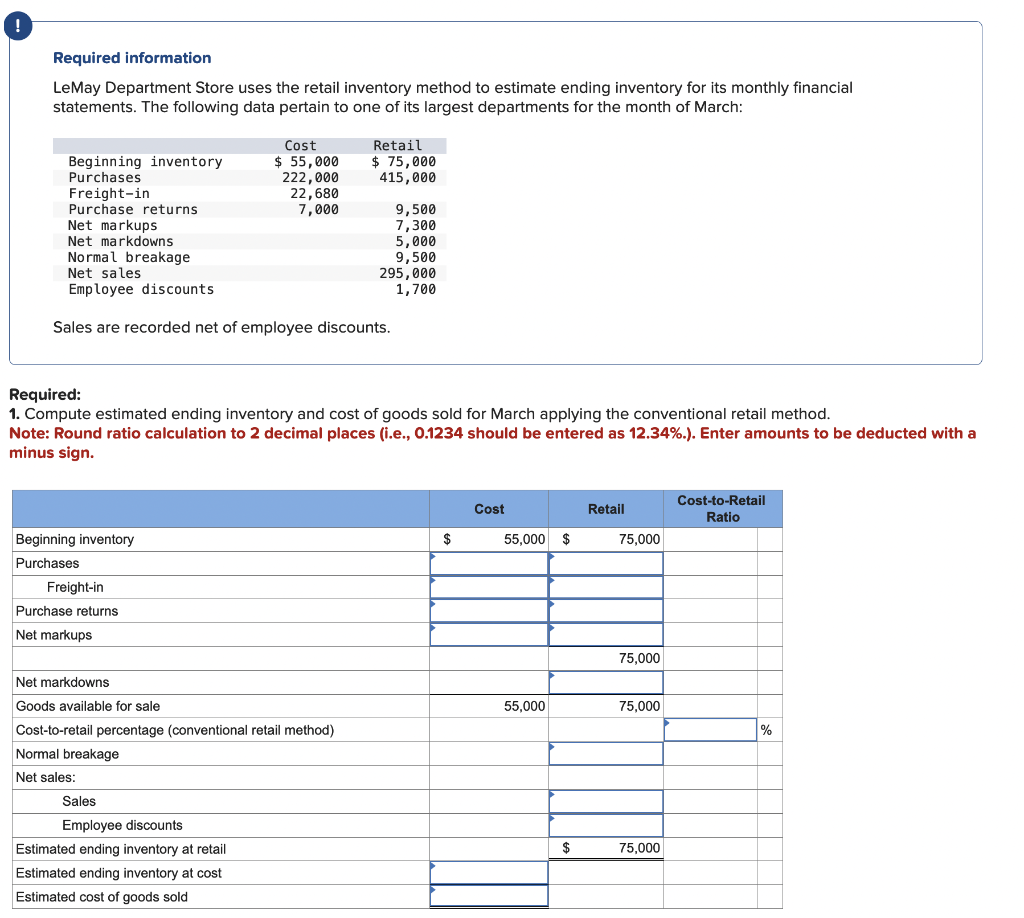Click the cost-to-retail percentage input box
The width and height of the screenshot is (1024, 918).
710,729
